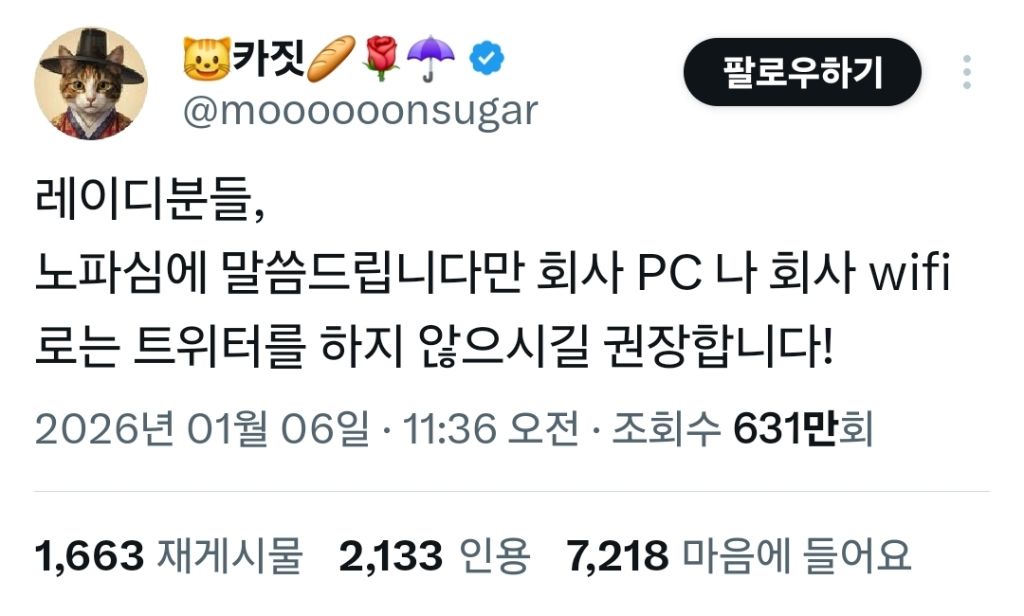The height and width of the screenshot is (616, 1024).
Task: Click the cat face emoji in the name
Action: 206,58
